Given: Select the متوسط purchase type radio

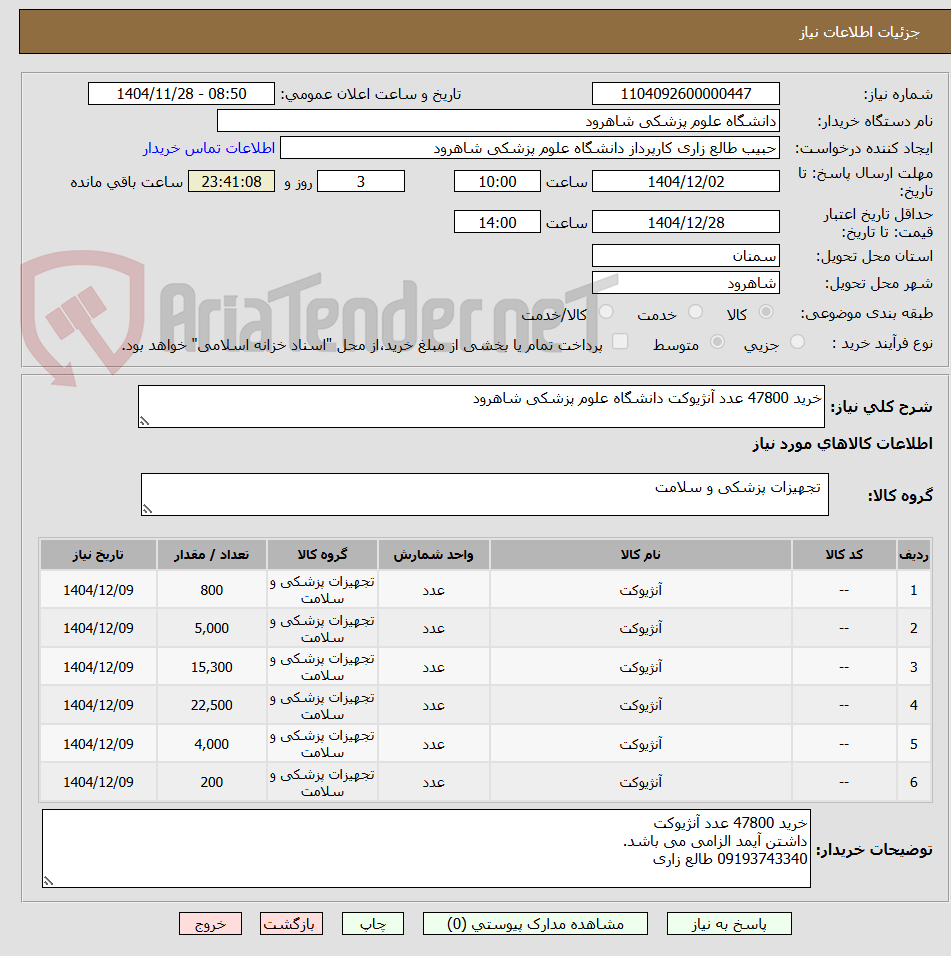Looking at the screenshot, I should tap(718, 342).
